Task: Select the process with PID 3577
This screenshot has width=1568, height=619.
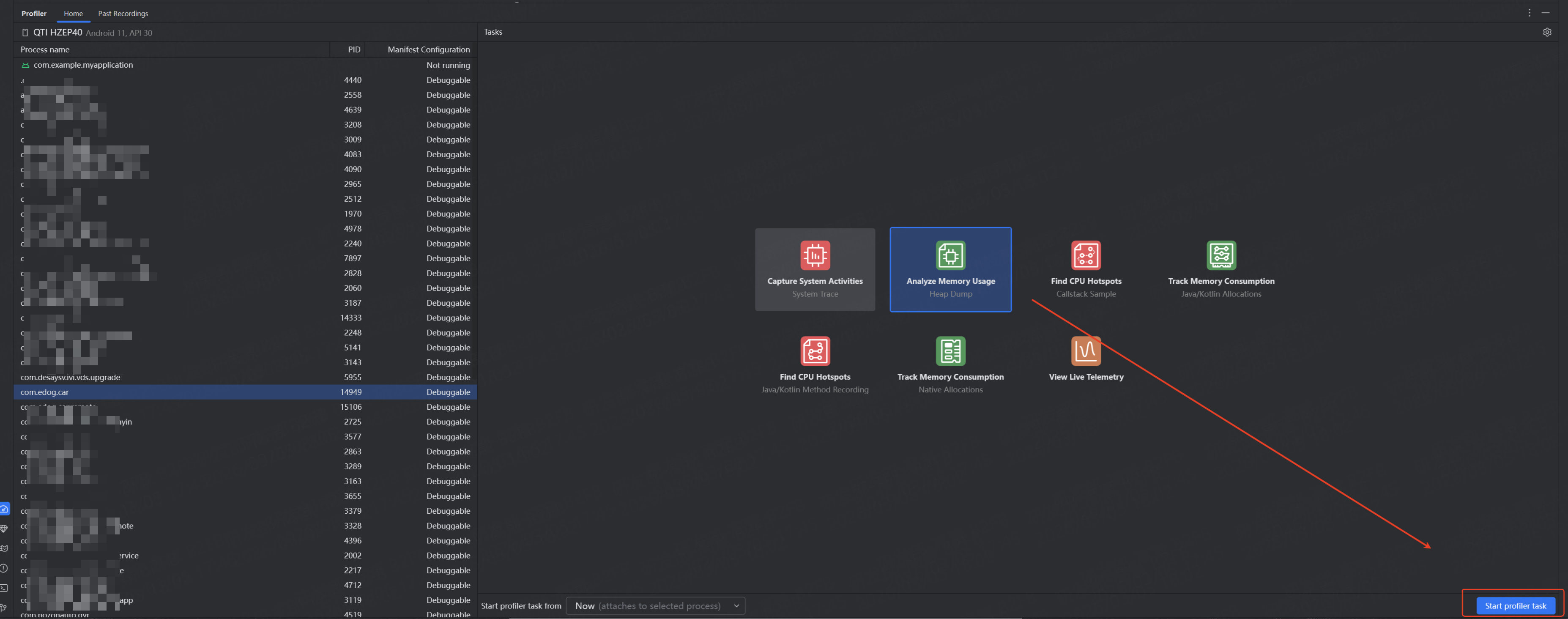Action: [245, 436]
